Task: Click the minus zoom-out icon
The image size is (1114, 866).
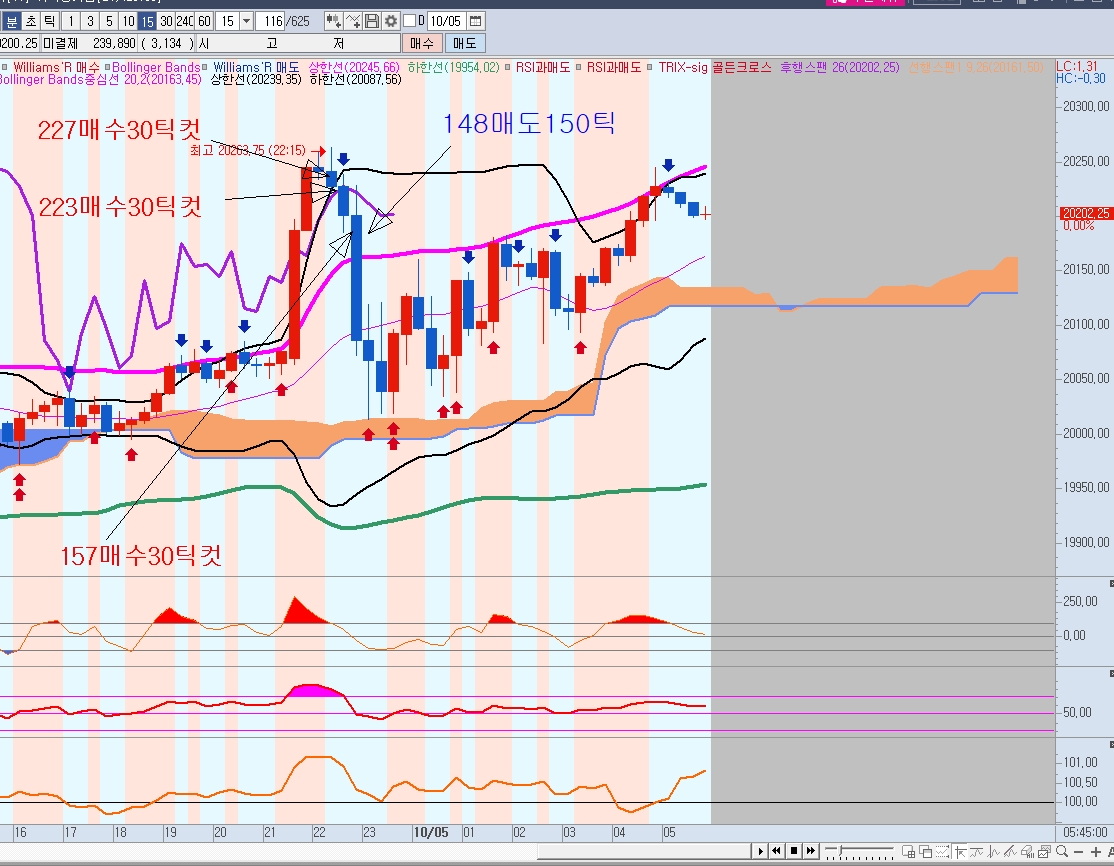Action: coord(1078,852)
